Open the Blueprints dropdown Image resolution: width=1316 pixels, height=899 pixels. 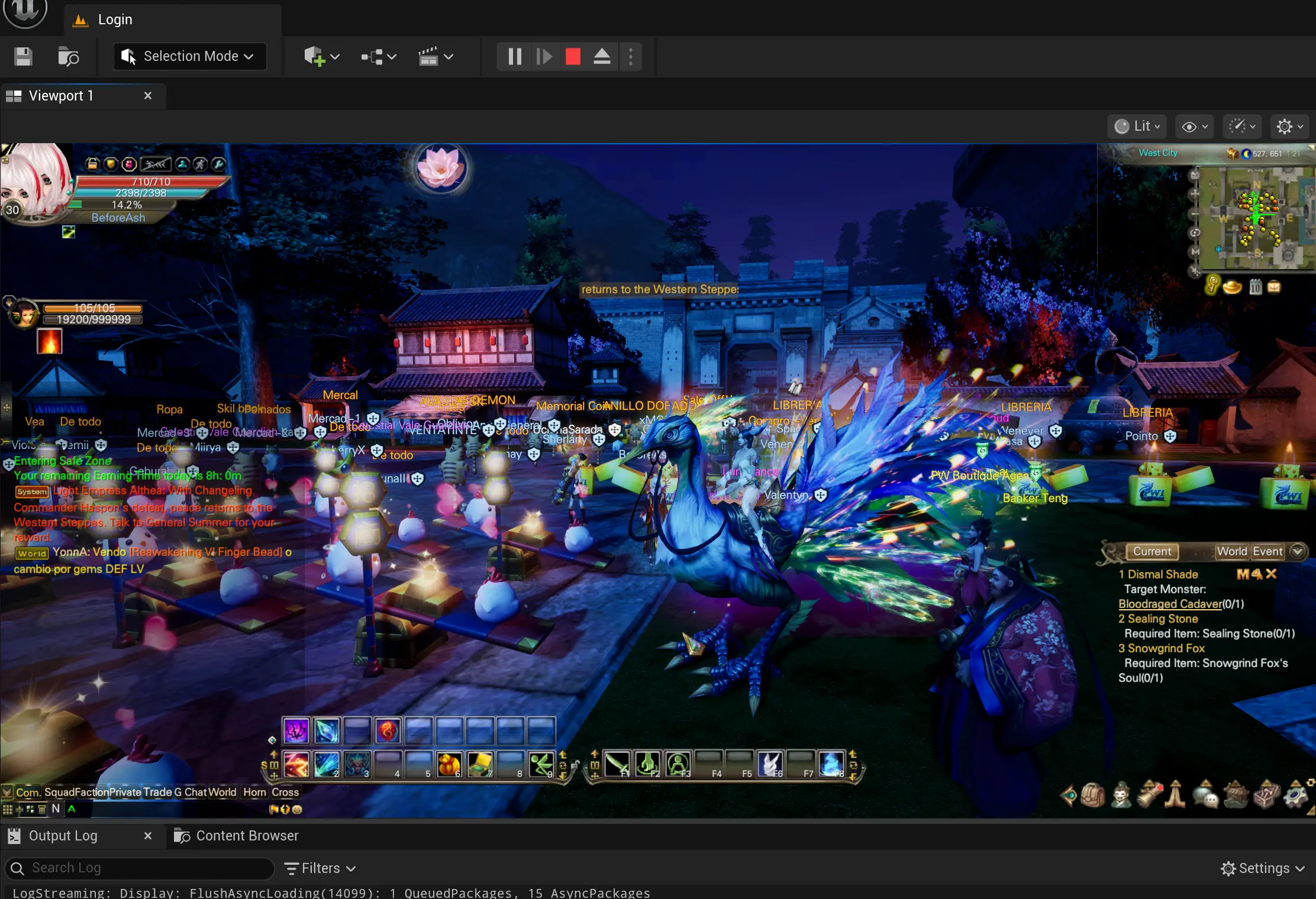click(379, 57)
